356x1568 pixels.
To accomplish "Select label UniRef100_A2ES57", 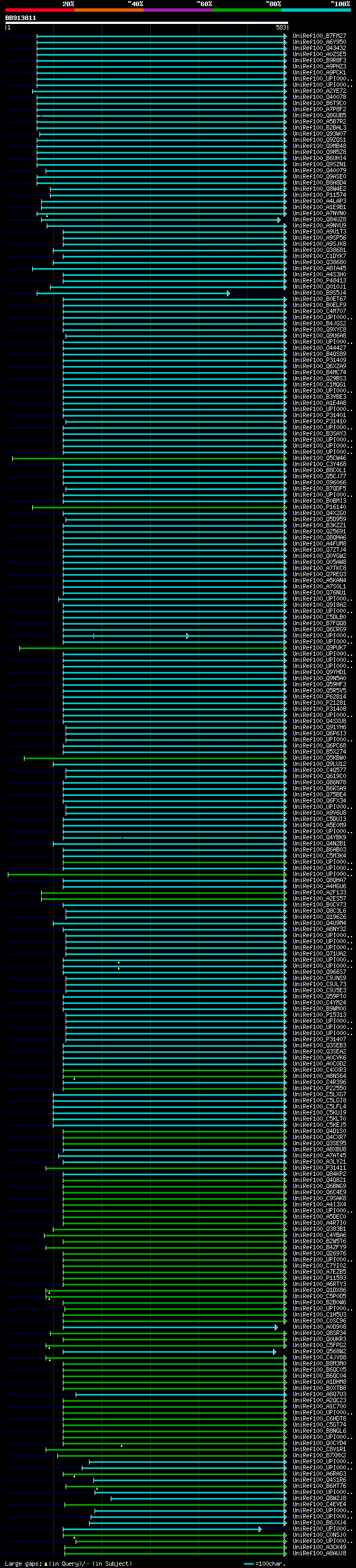I will pos(319,899).
